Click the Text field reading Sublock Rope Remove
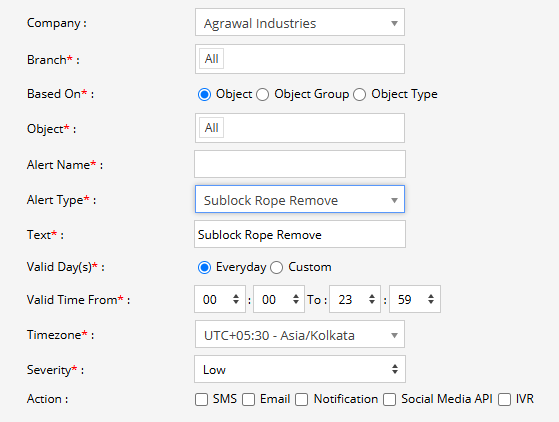 [x=299, y=234]
